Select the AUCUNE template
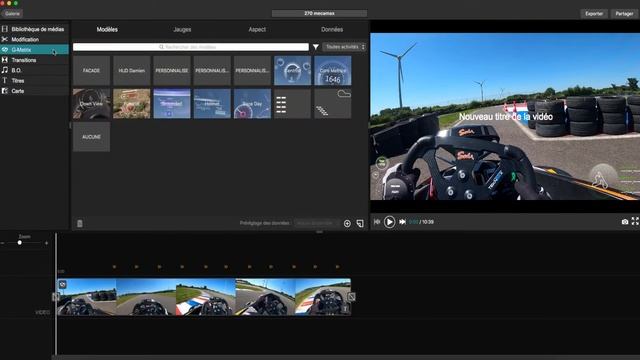The image size is (640, 360). pyautogui.click(x=91, y=137)
